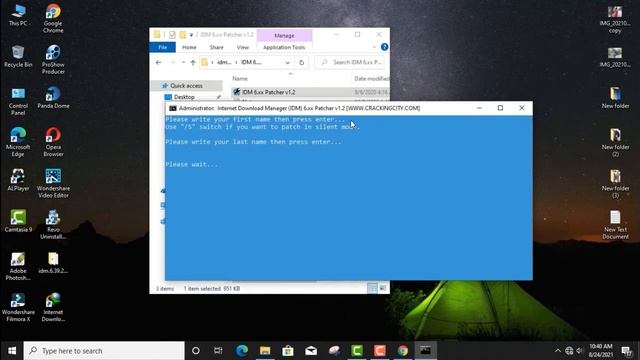Open the Mail app from the taskbar
The height and width of the screenshot is (360, 640).
click(311, 351)
